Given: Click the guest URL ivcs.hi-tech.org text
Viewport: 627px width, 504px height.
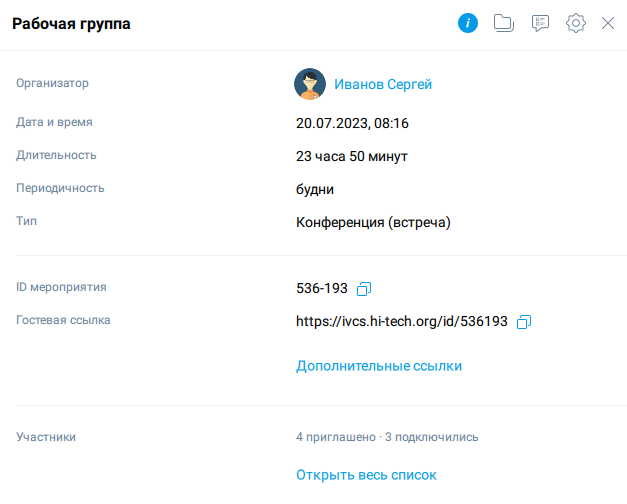Looking at the screenshot, I should point(402,322).
